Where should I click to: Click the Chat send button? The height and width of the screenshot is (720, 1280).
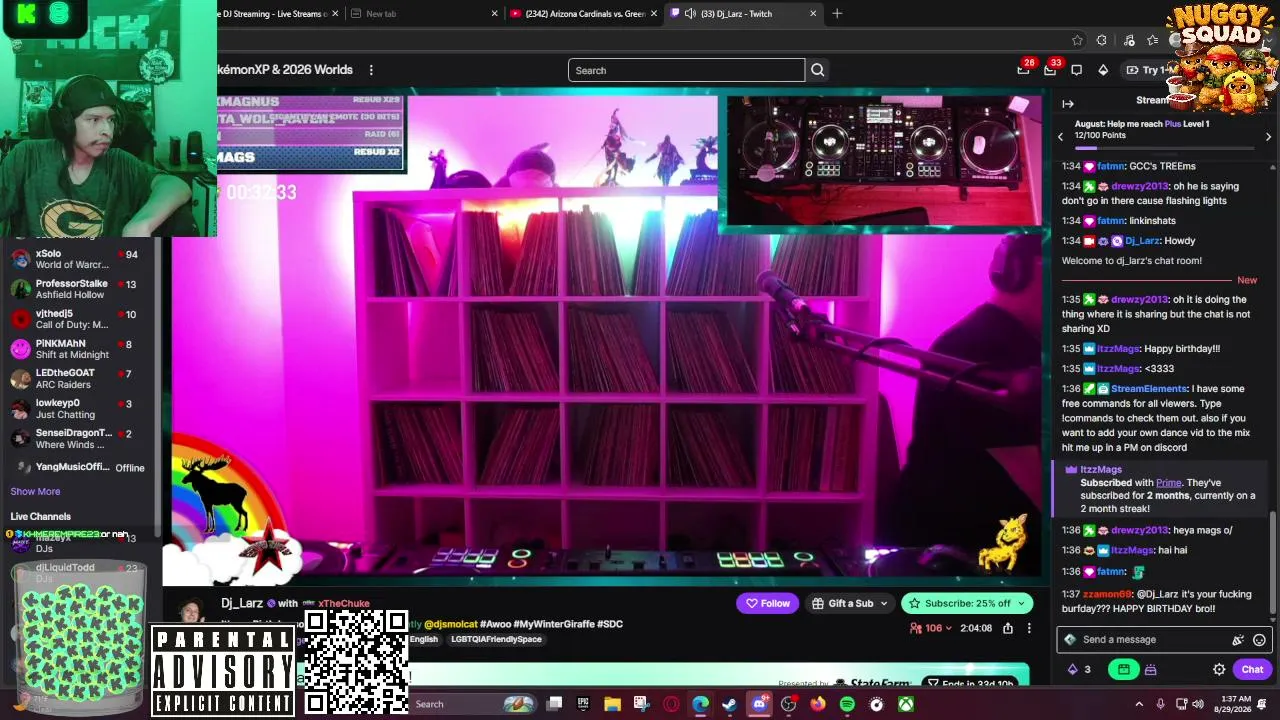[1252, 670]
